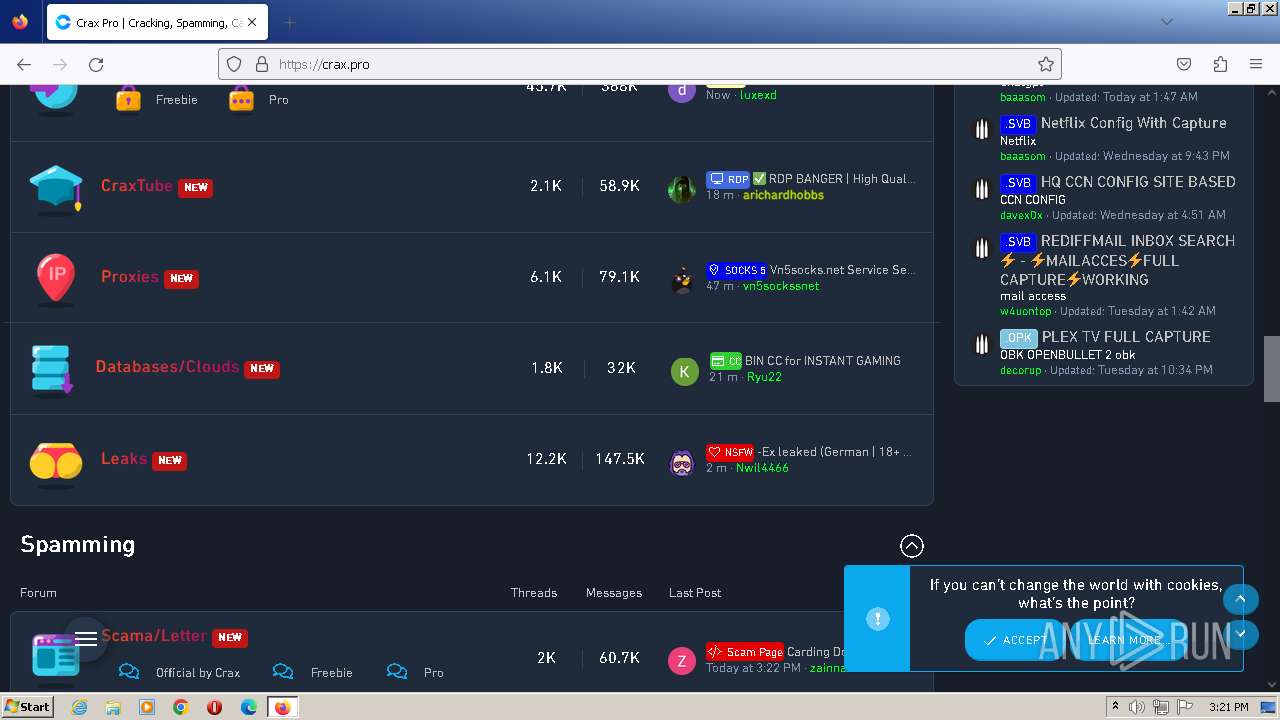
Task: Open the Ex leaked German post
Action: (x=834, y=452)
